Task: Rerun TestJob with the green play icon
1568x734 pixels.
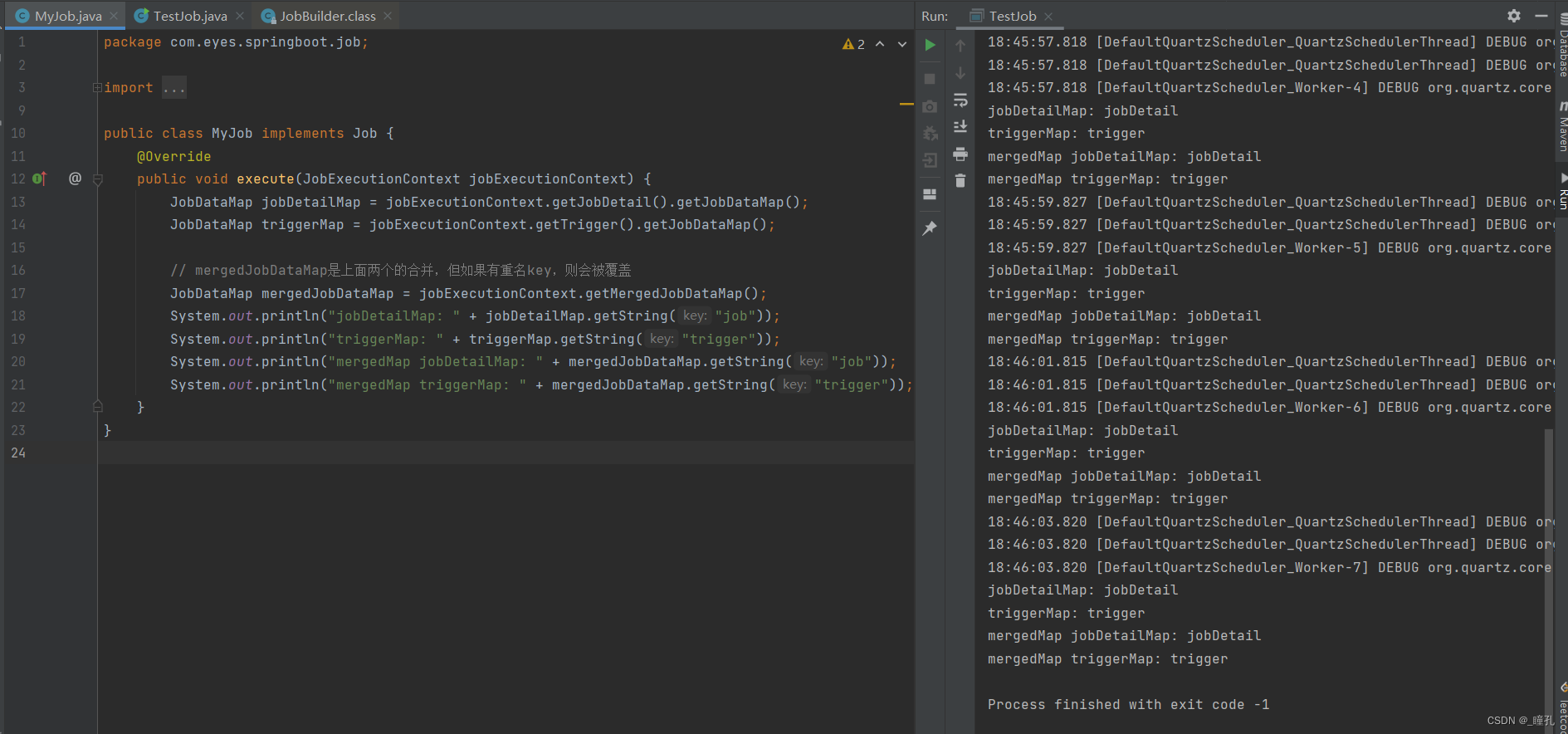Action: pos(931,45)
